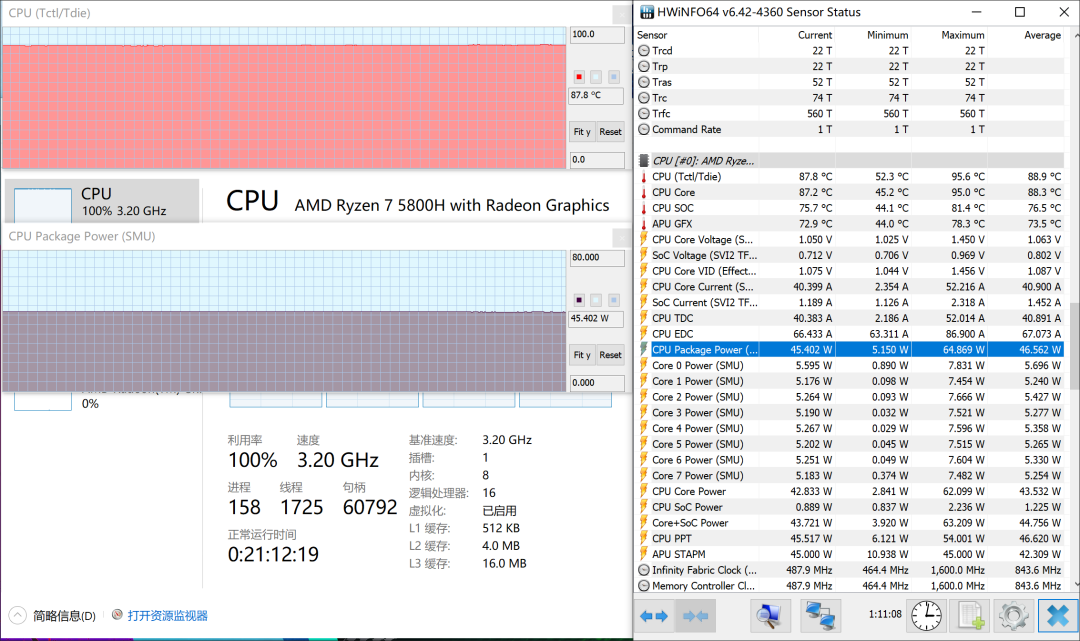Toggle the middle white series box in temperature graph
1080x641 pixels.
point(596,77)
